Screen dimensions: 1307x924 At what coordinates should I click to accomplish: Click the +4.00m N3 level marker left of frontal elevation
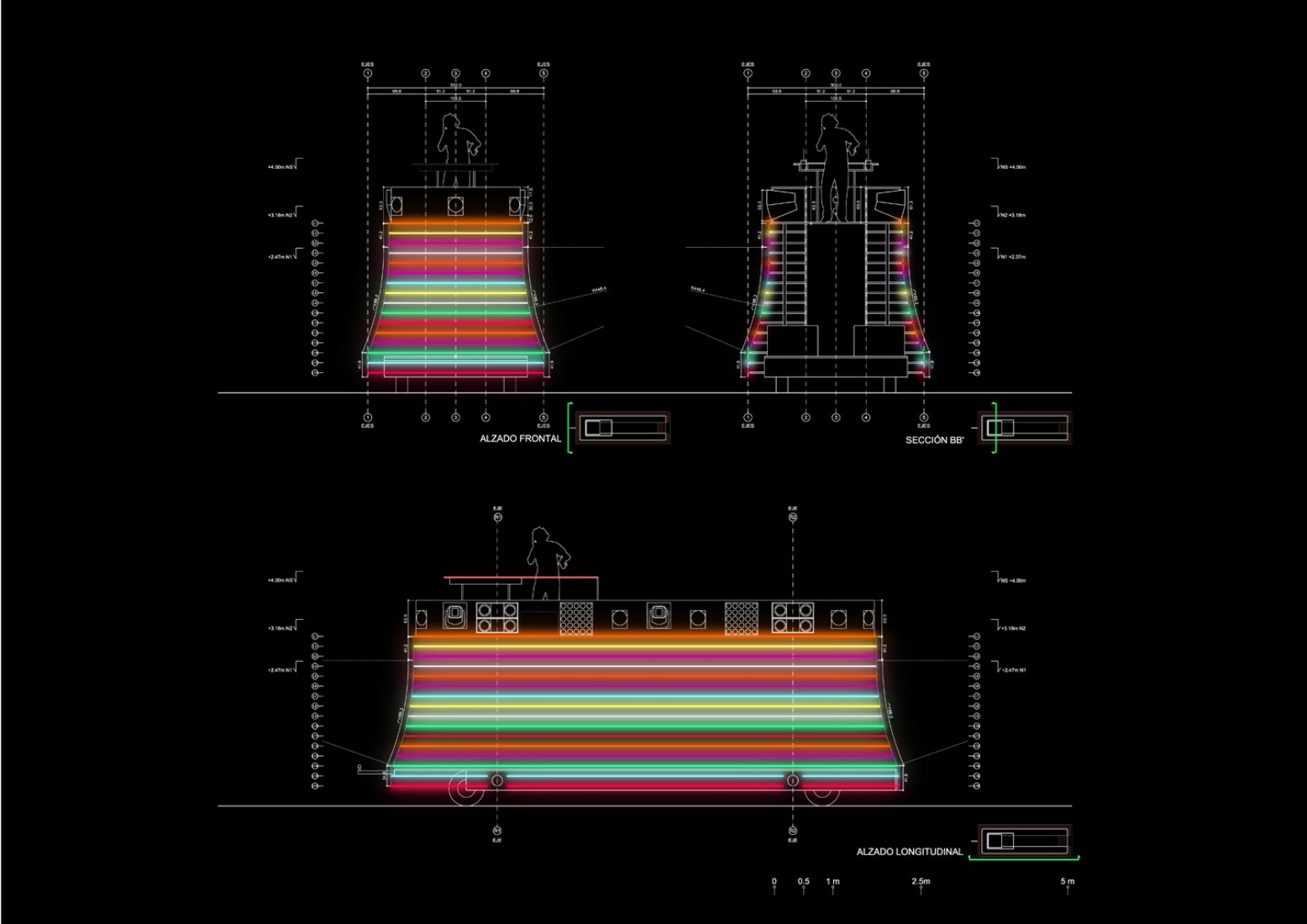coord(285,165)
